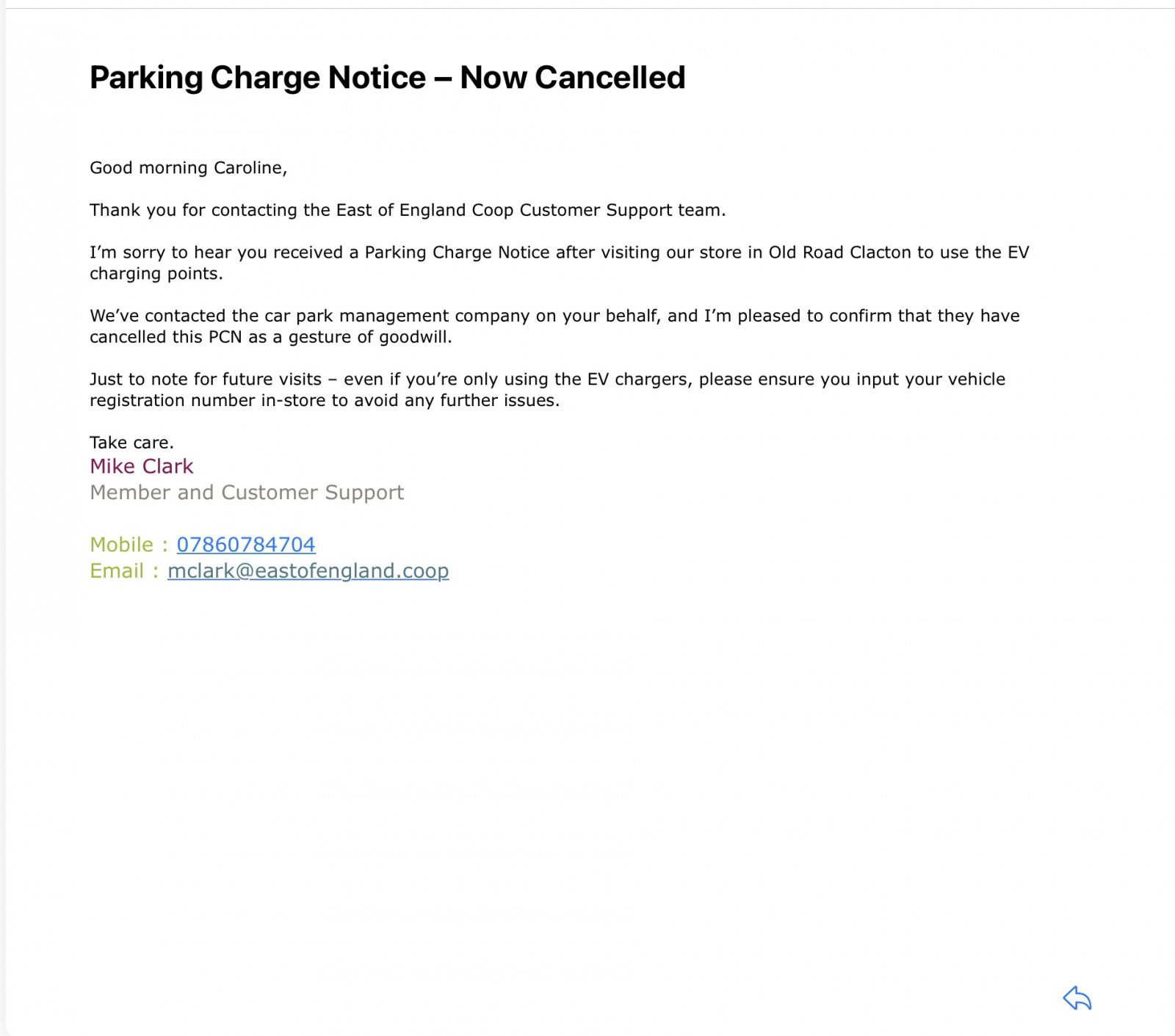The height and width of the screenshot is (1036, 1175).
Task: Click the 'Good morning Caroline,' greeting line
Action: pos(188,167)
